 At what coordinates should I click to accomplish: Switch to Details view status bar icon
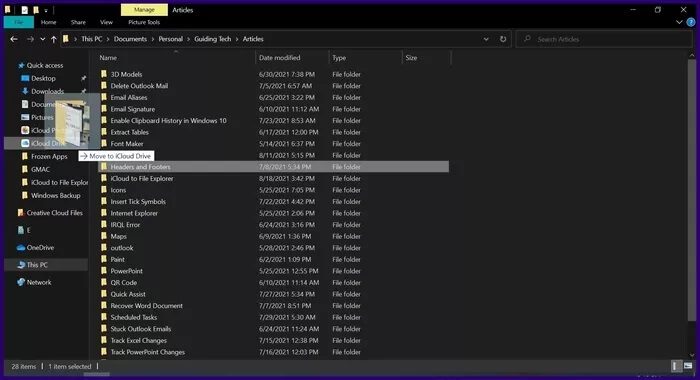[675, 366]
